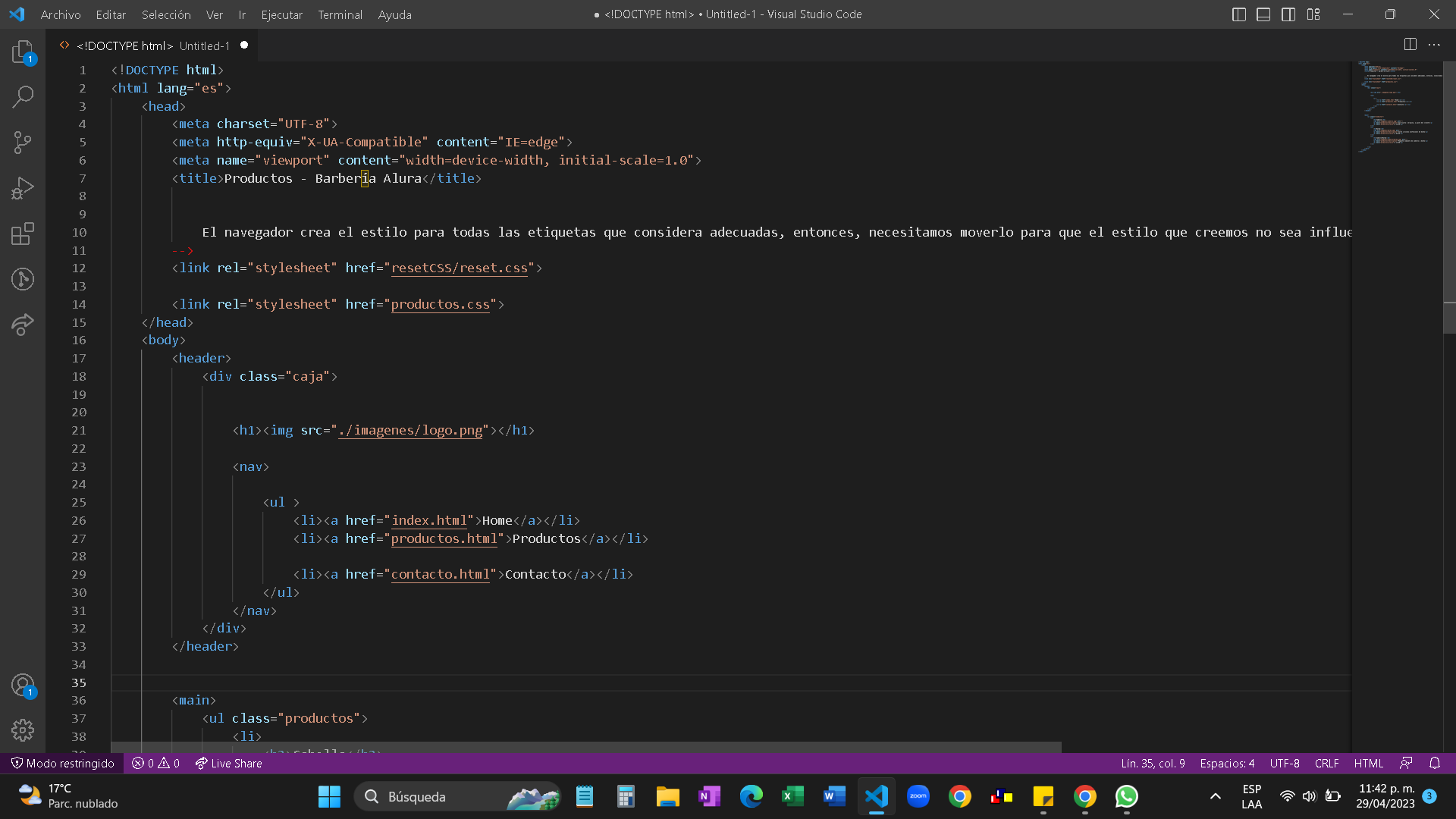Open Microsoft Edge from the taskbar
Viewport: 1456px width, 819px height.
751,796
